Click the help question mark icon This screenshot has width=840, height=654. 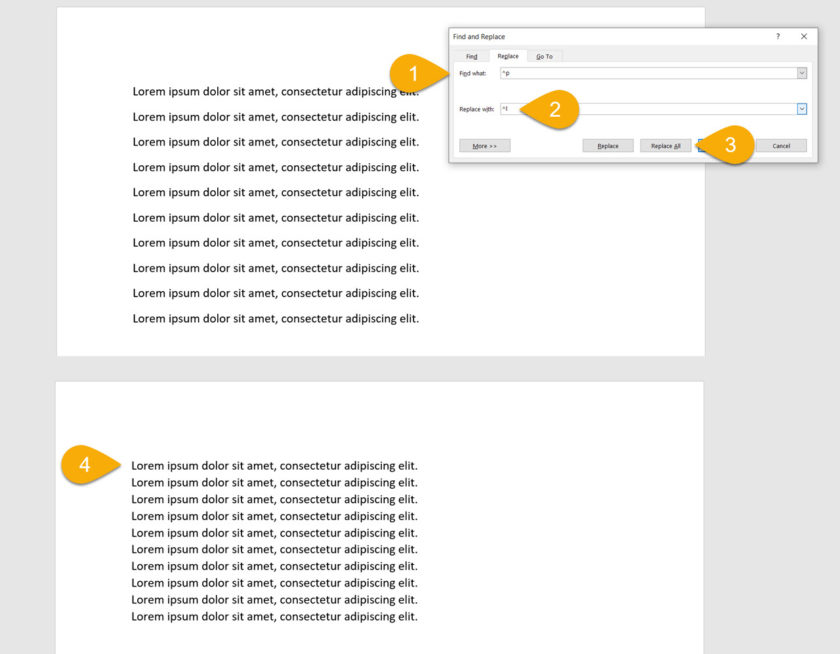coord(777,36)
